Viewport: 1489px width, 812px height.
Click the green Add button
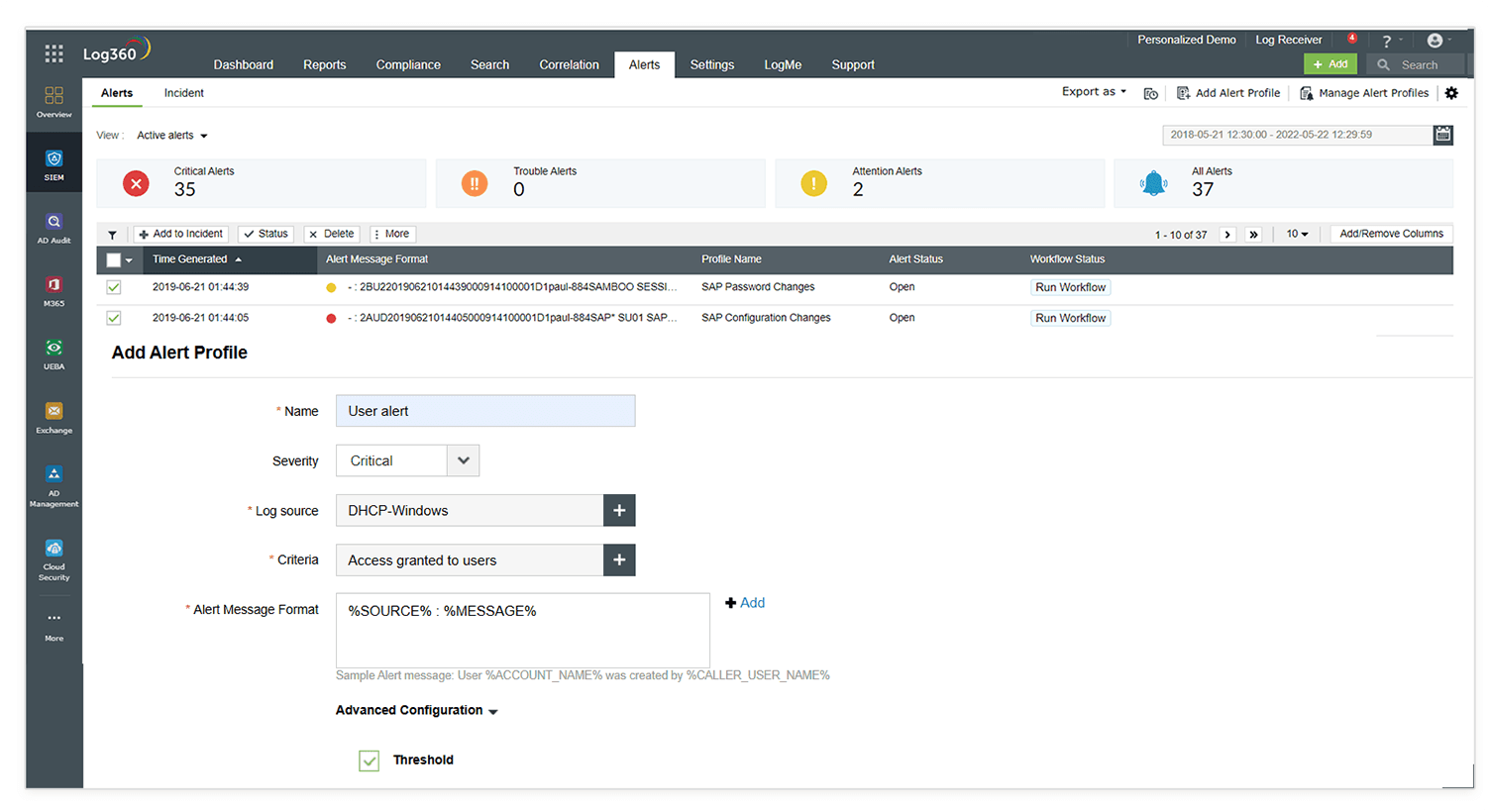1330,64
